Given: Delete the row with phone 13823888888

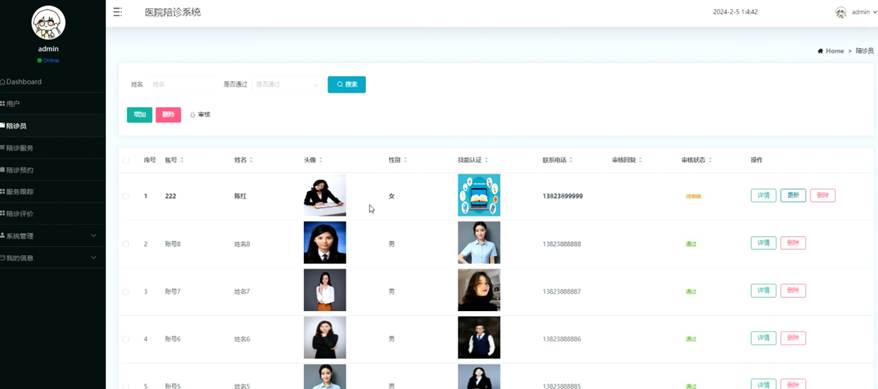Looking at the screenshot, I should tap(793, 243).
